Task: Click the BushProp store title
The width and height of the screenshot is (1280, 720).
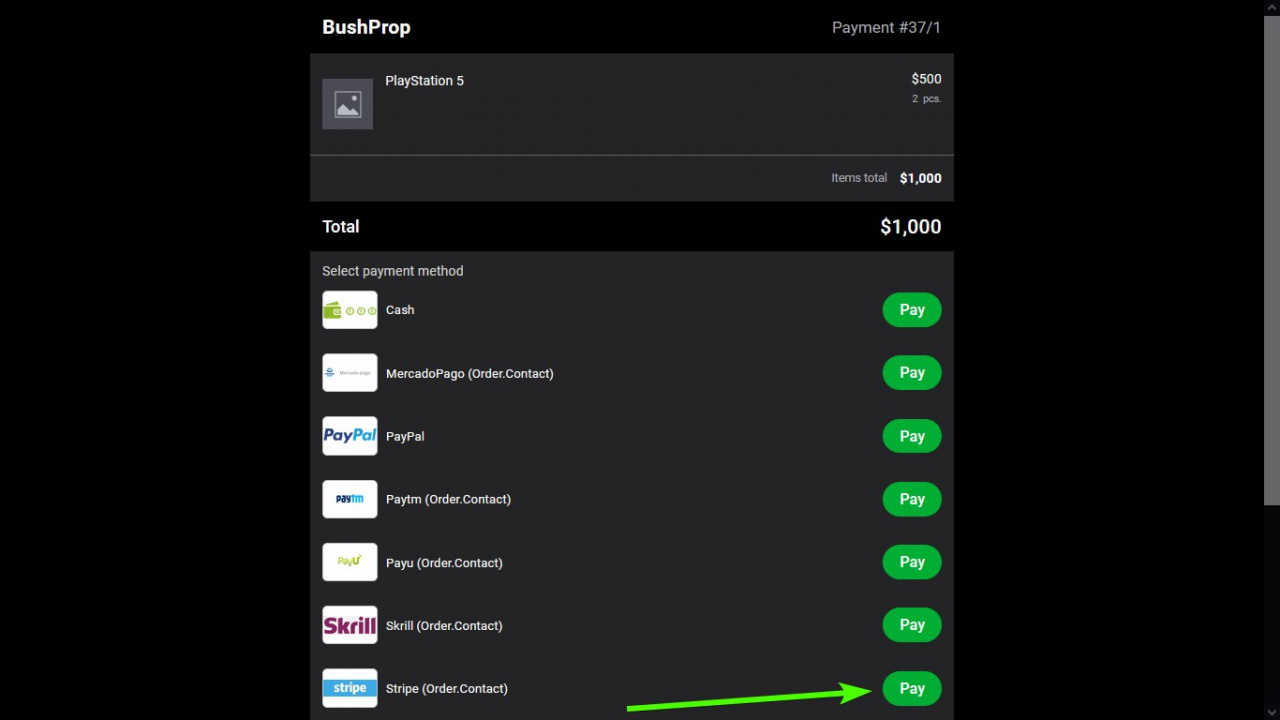Action: (366, 27)
